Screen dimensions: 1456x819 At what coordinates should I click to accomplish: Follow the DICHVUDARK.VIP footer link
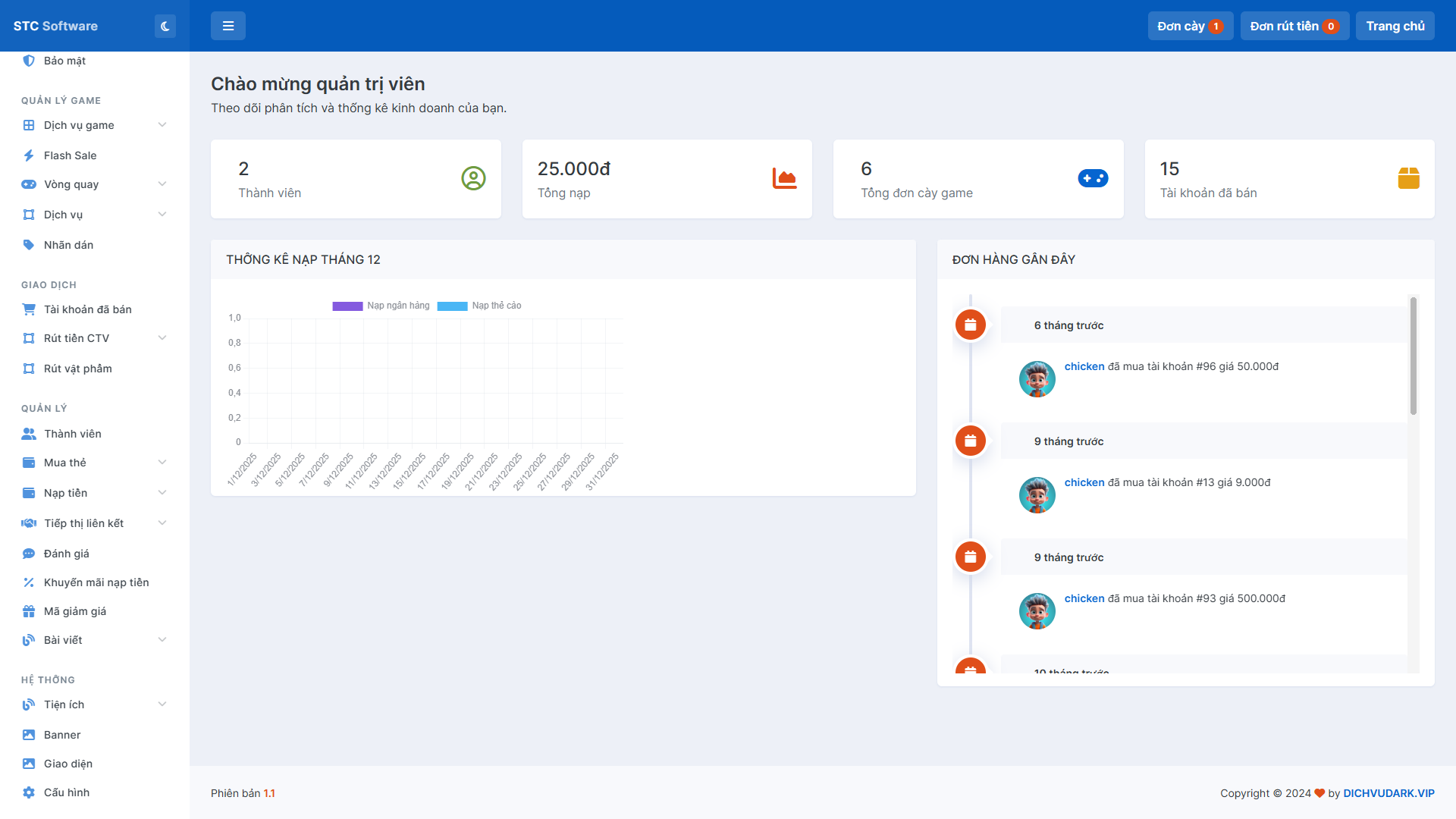[x=1388, y=793]
